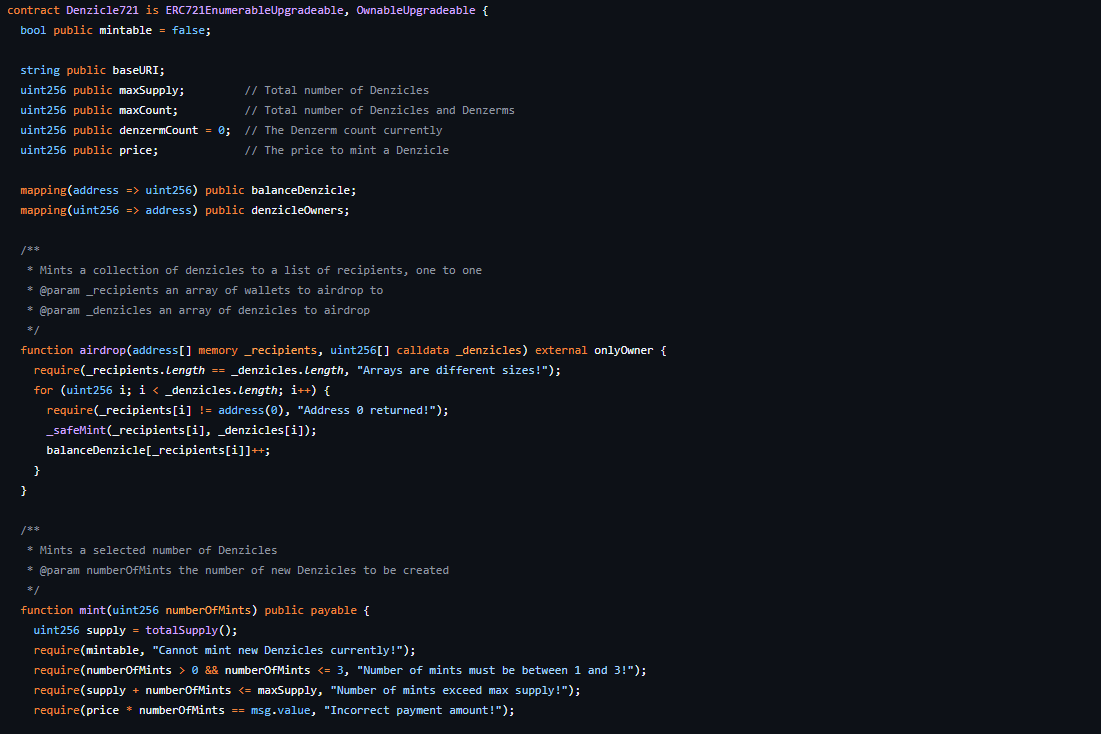This screenshot has height=734, width=1101.
Task: Click maxSupply in its uint256 declaration
Action: [151, 90]
